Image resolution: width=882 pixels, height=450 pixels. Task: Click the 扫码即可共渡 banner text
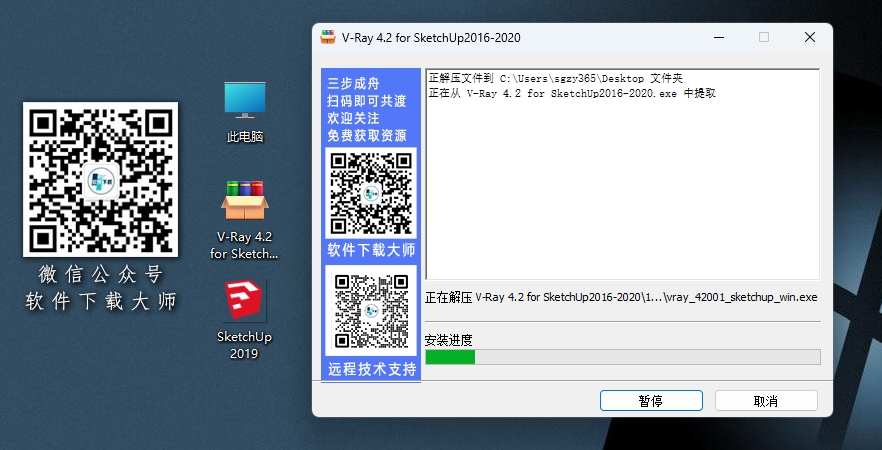tap(367, 101)
